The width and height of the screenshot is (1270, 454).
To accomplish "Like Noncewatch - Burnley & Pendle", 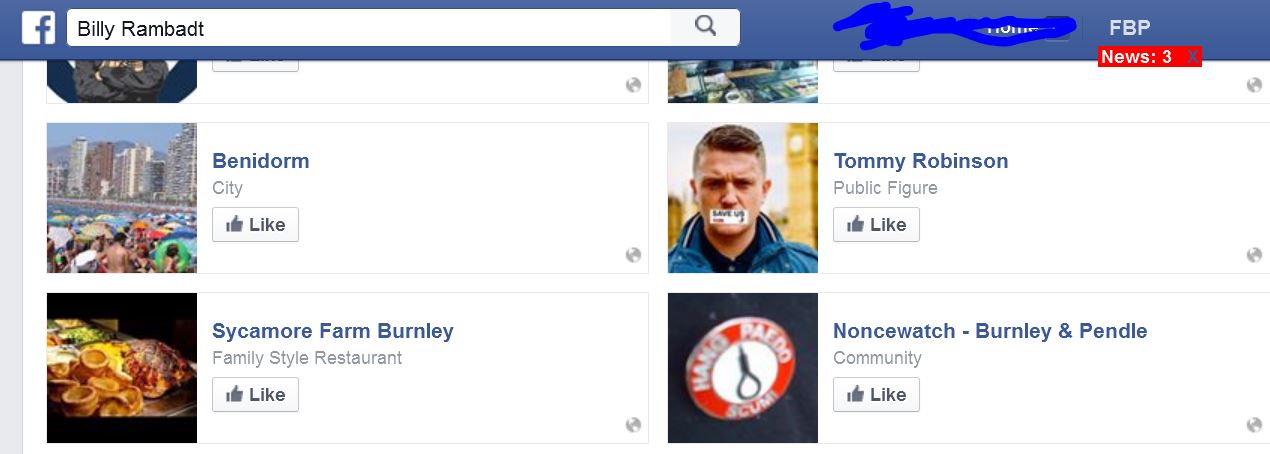I will pos(876,395).
